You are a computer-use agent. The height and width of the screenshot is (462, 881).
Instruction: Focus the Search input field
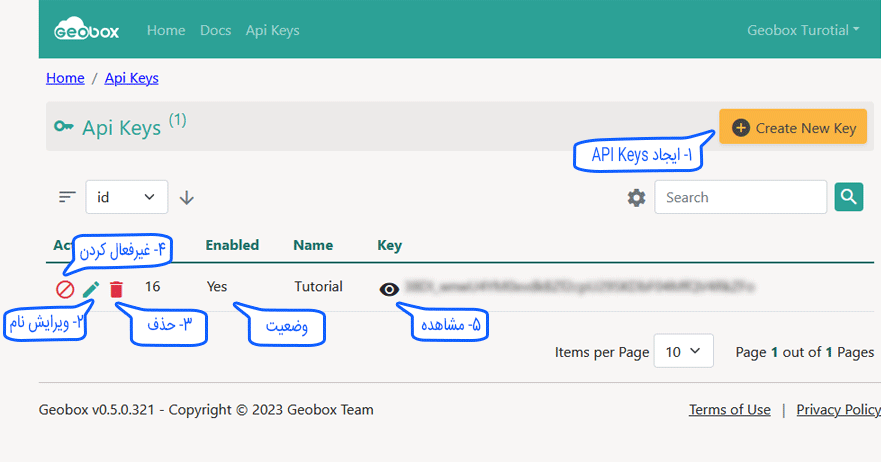tap(740, 198)
